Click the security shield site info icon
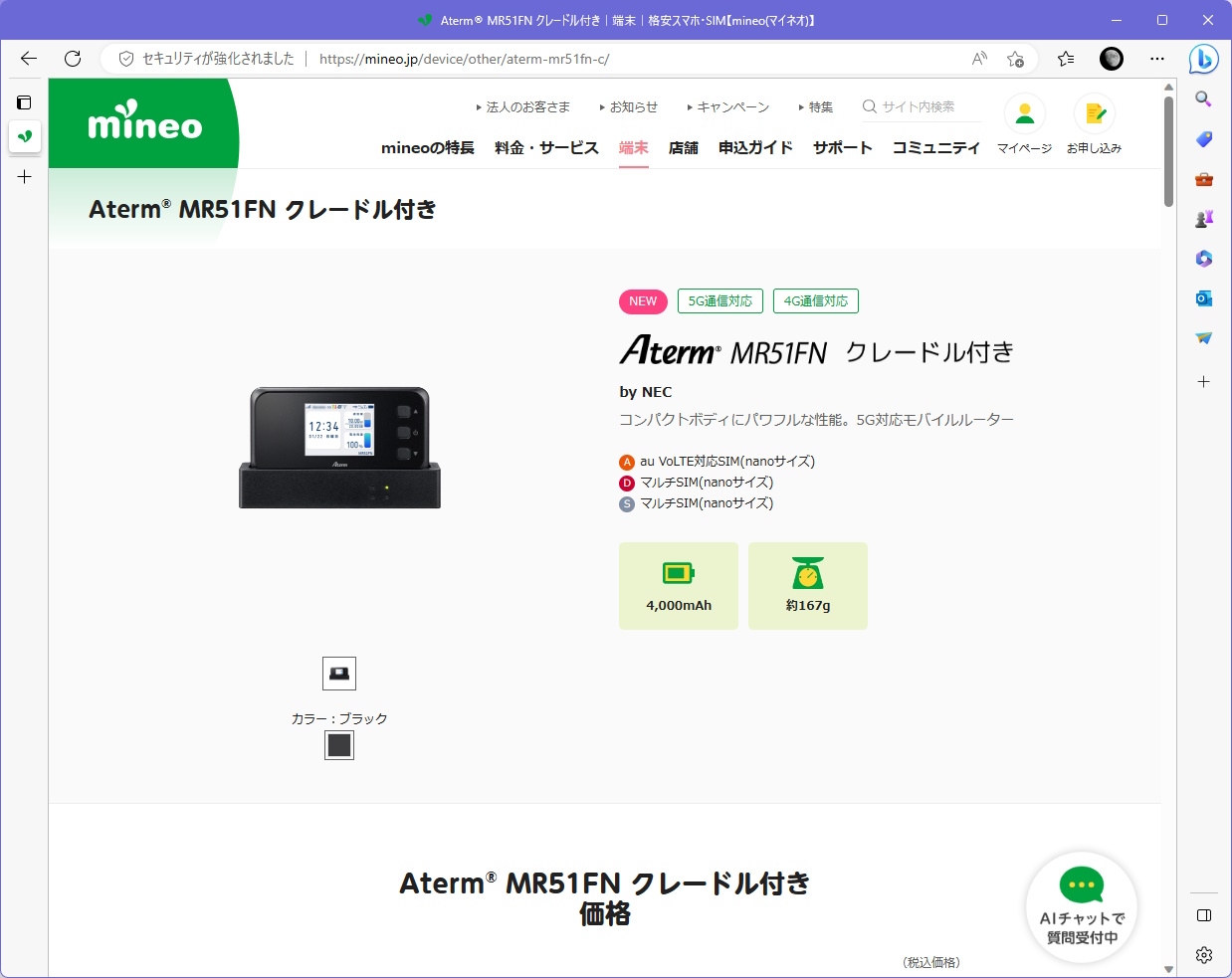The image size is (1232, 978). [126, 59]
